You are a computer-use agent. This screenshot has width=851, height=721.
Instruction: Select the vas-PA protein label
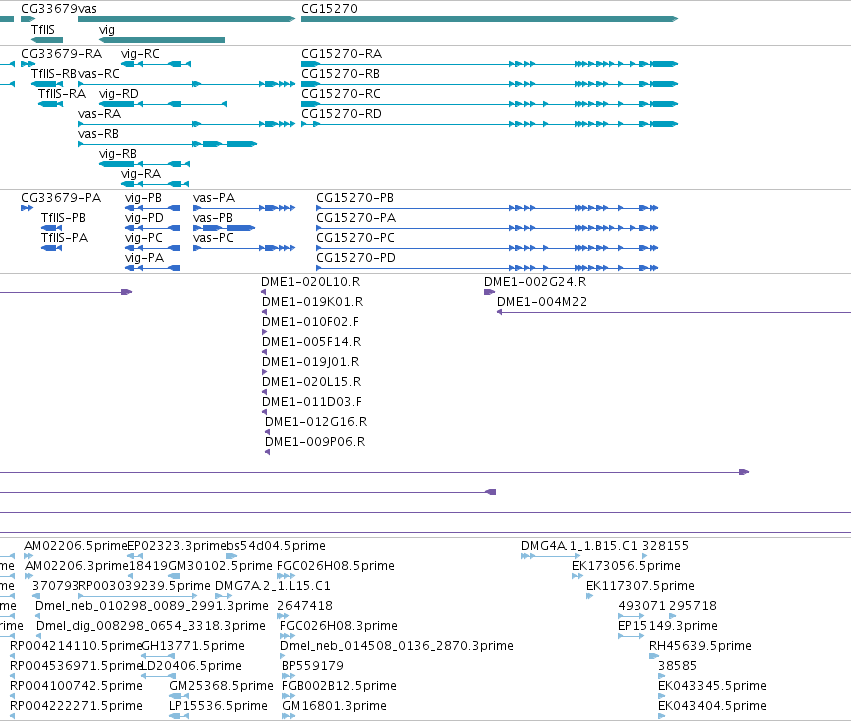click(214, 198)
